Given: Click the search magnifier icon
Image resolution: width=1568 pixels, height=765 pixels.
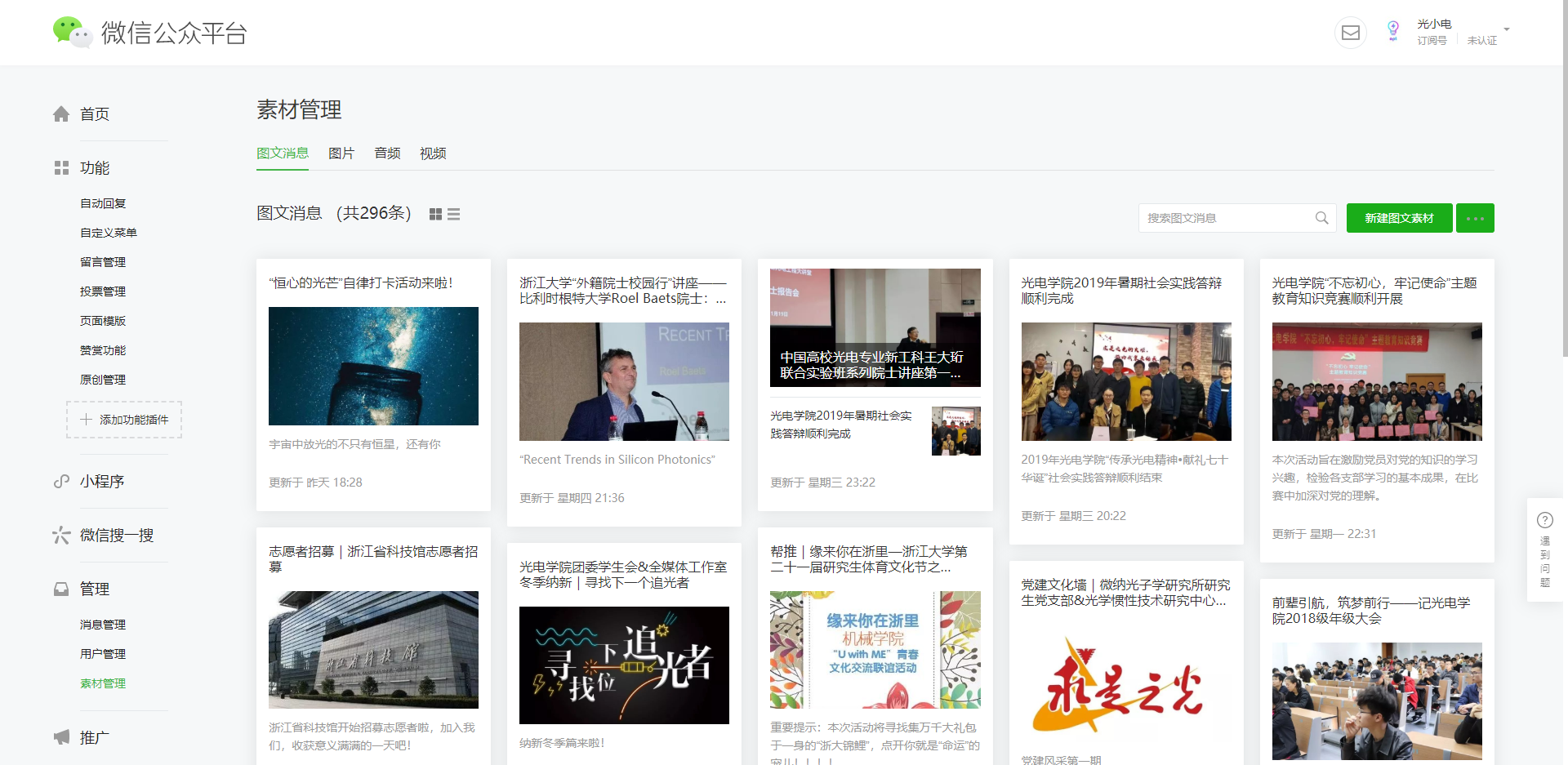Looking at the screenshot, I should coord(1321,218).
